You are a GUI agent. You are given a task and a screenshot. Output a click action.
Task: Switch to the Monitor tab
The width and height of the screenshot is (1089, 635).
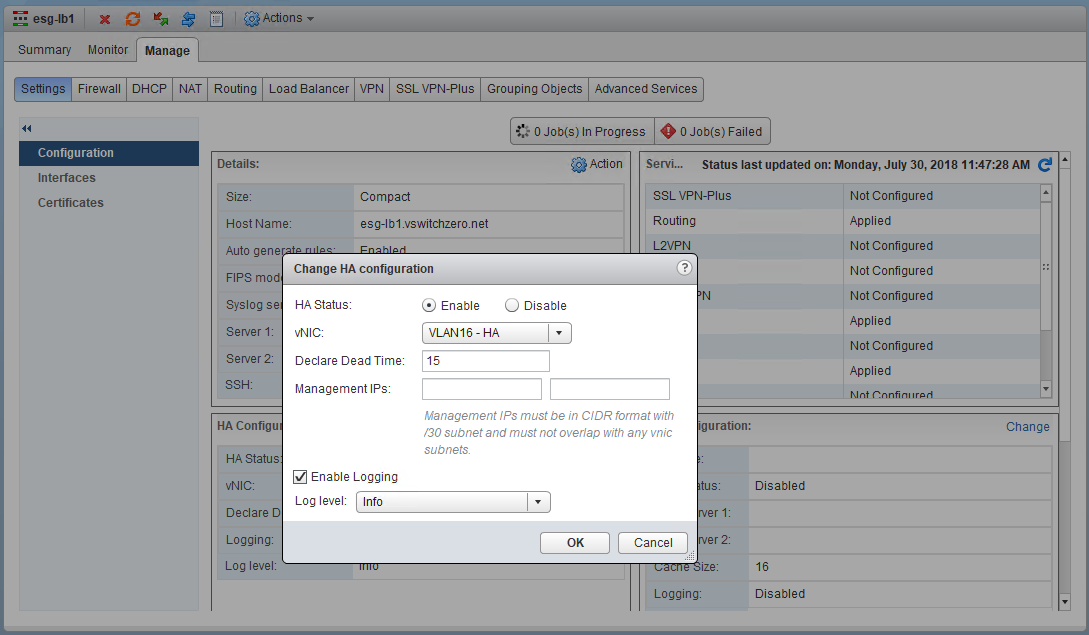[x=108, y=50]
